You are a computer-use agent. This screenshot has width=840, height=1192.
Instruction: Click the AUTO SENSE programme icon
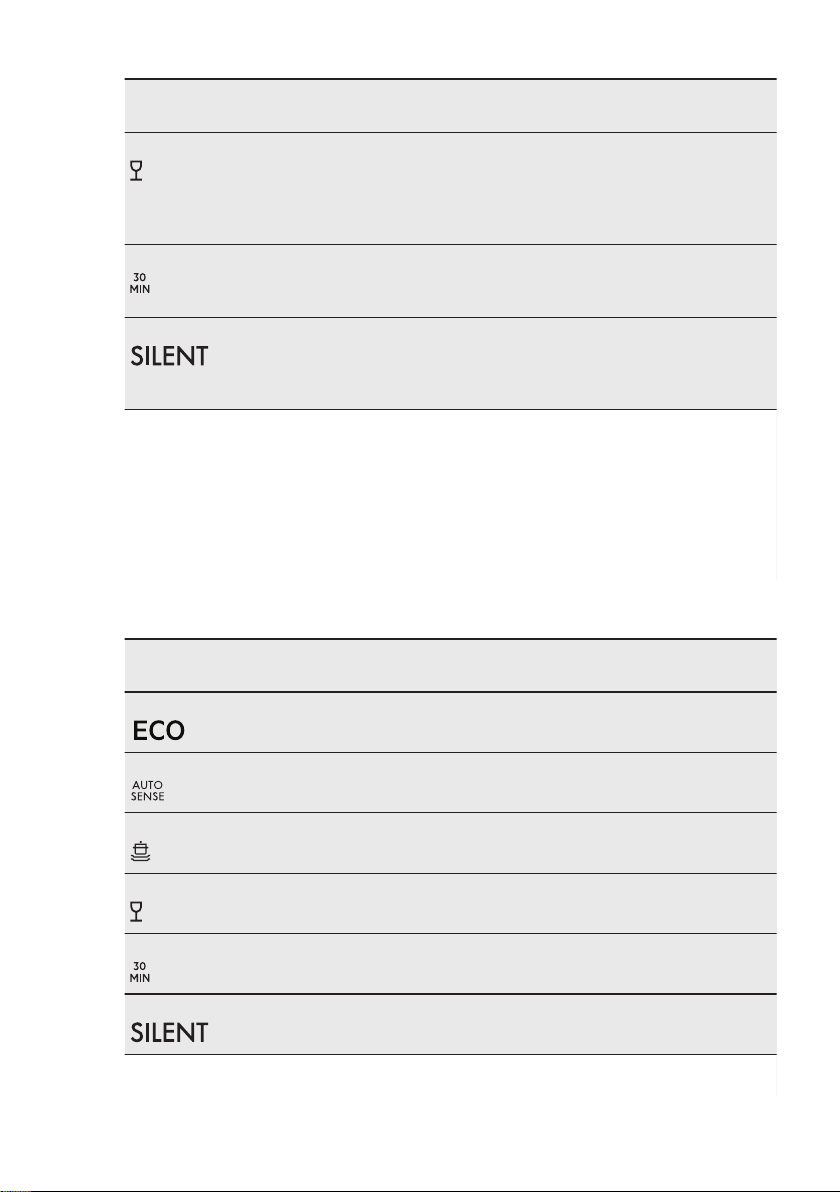coord(147,791)
